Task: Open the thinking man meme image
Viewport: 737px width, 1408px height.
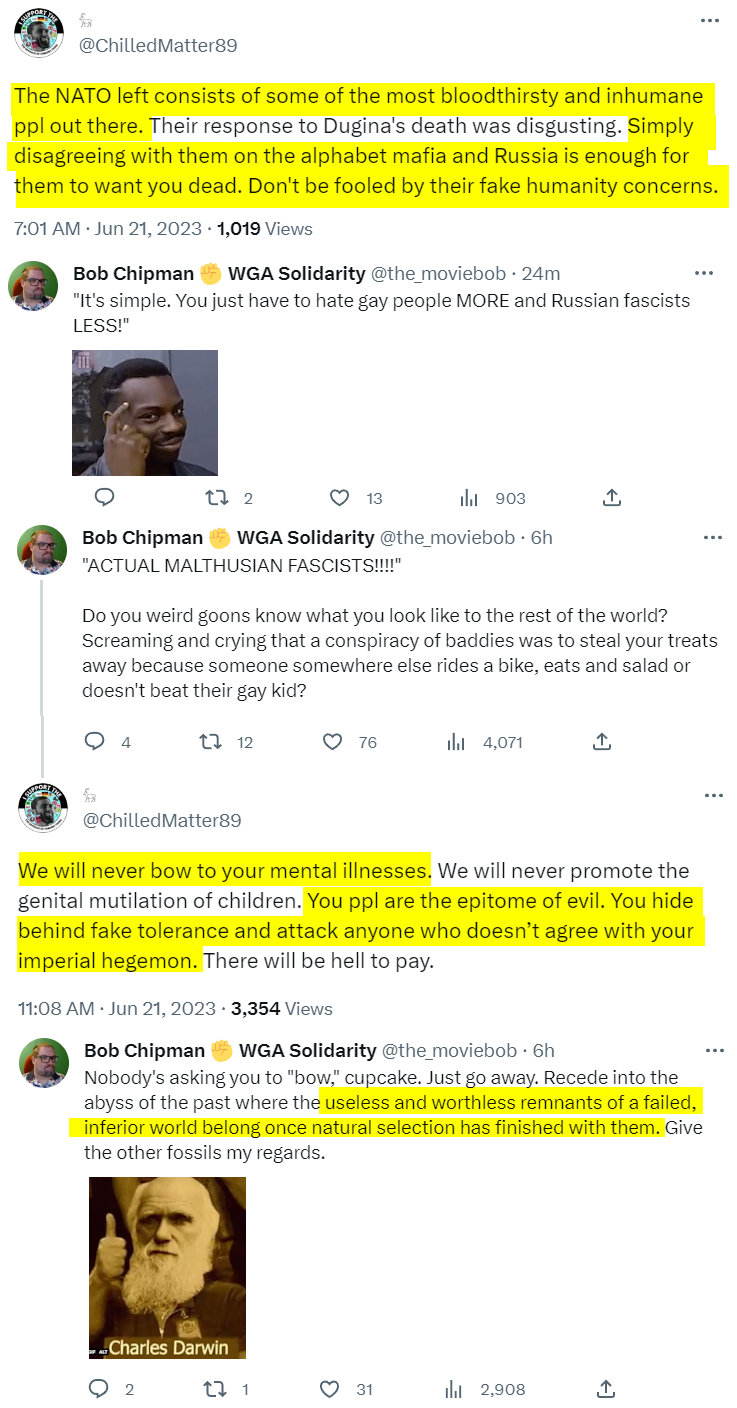Action: pyautogui.click(x=145, y=412)
